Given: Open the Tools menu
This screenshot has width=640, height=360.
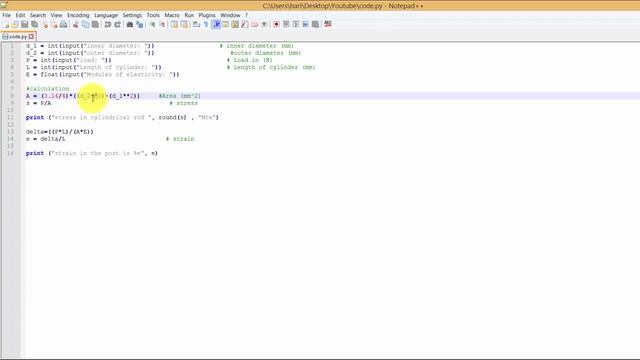Looking at the screenshot, I should (x=153, y=15).
